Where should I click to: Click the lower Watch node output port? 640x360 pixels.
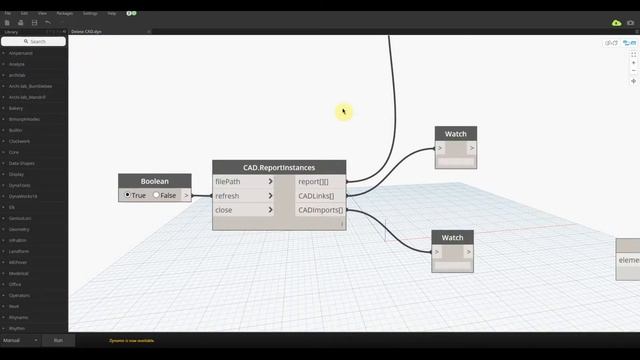coord(469,252)
